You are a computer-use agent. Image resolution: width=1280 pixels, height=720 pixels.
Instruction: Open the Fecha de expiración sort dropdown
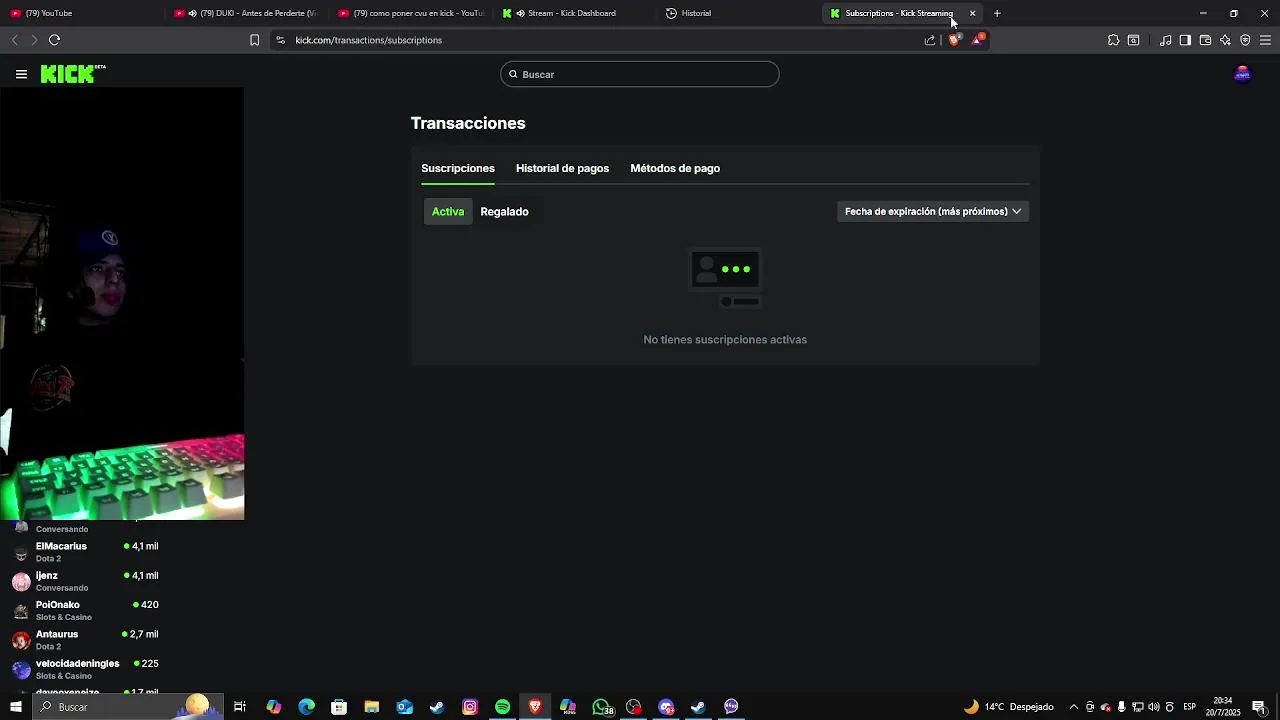pos(933,212)
